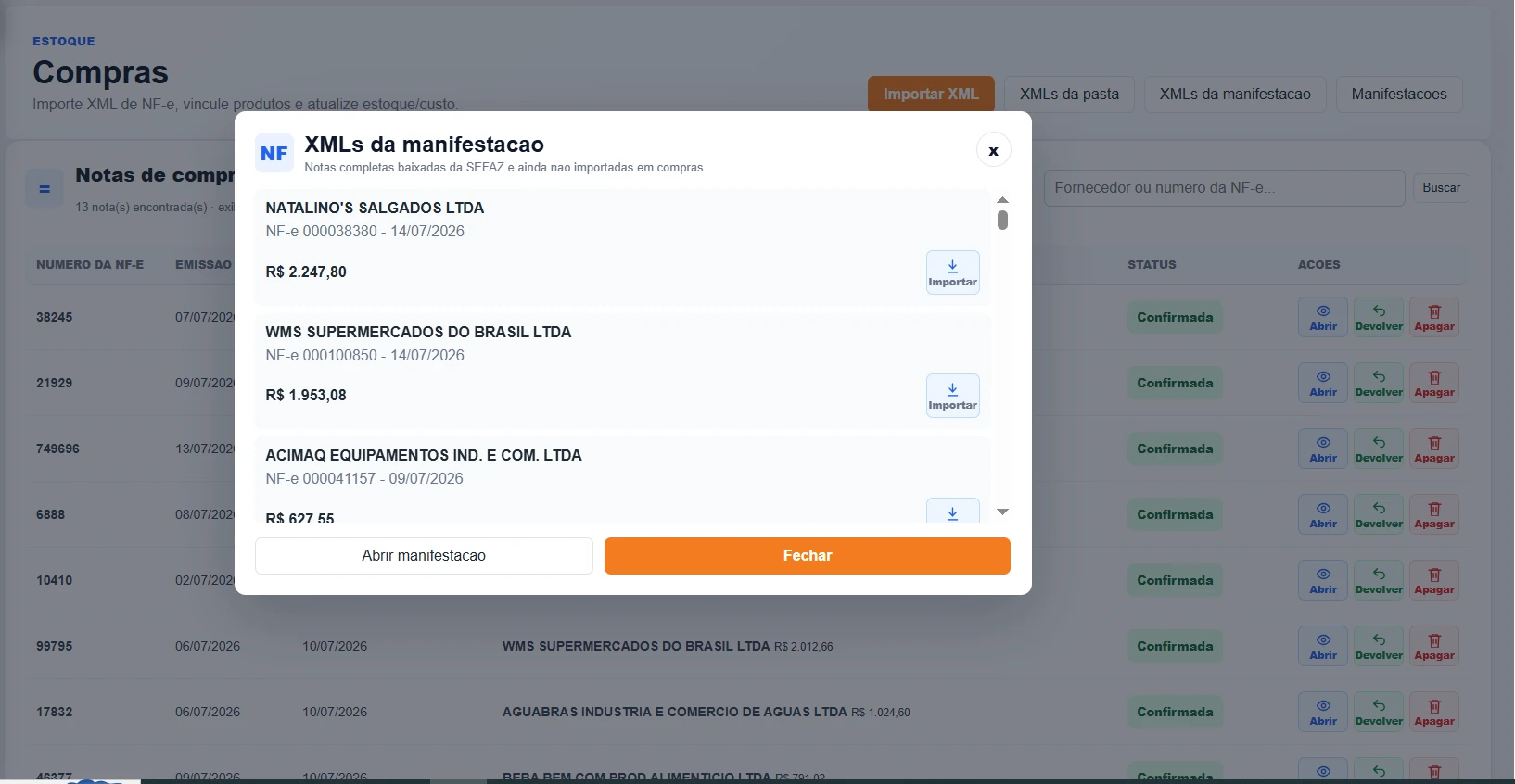Open note 21929 with Abrir
Viewport: 1515px width, 784px height.
click(x=1323, y=383)
